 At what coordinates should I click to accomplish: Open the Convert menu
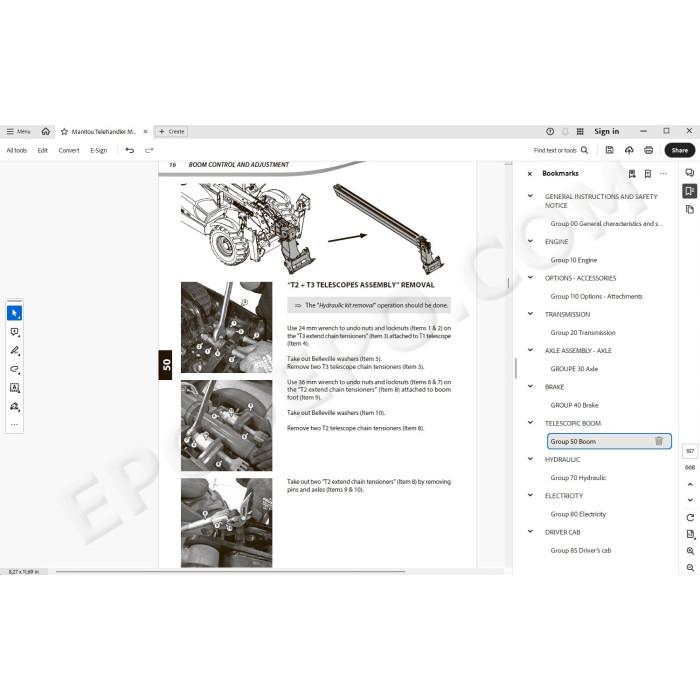coord(69,150)
